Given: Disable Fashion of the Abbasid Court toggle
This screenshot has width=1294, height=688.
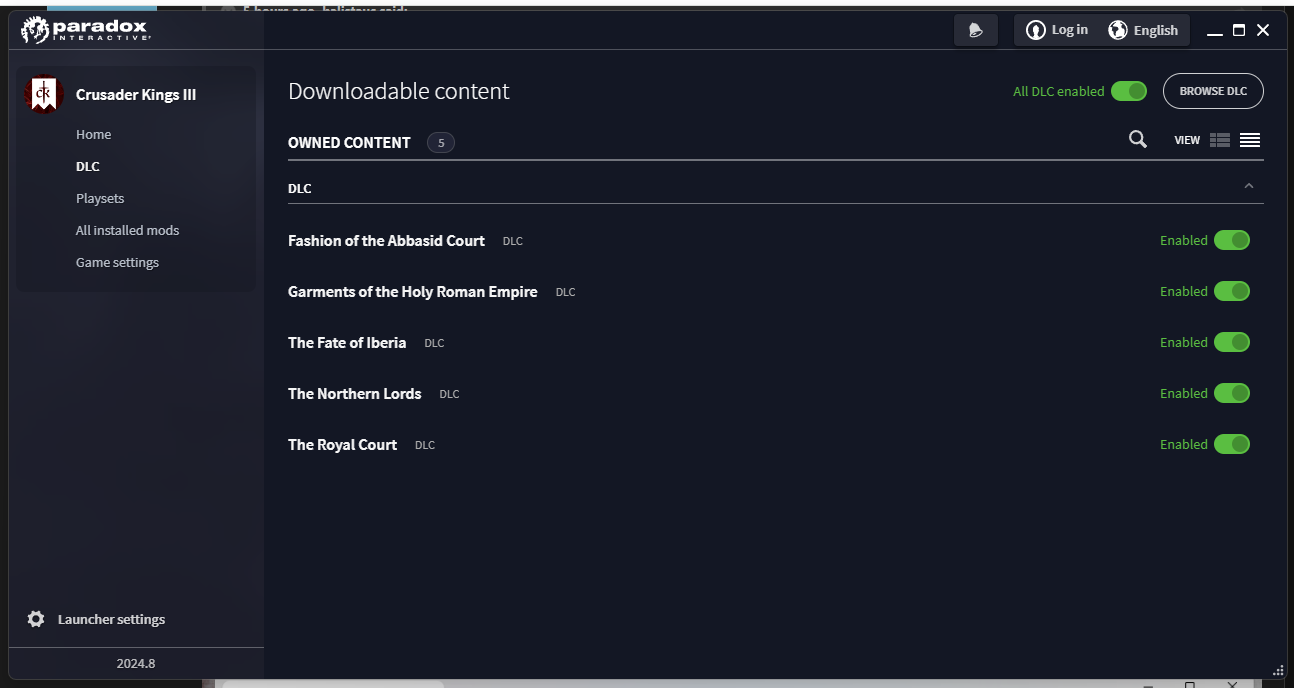Looking at the screenshot, I should coord(1232,240).
